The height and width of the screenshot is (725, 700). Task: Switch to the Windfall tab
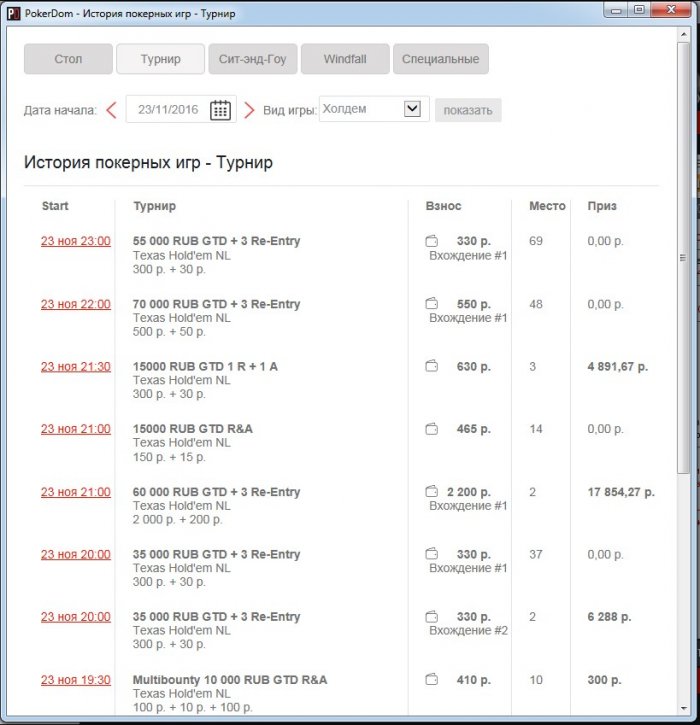coord(345,59)
